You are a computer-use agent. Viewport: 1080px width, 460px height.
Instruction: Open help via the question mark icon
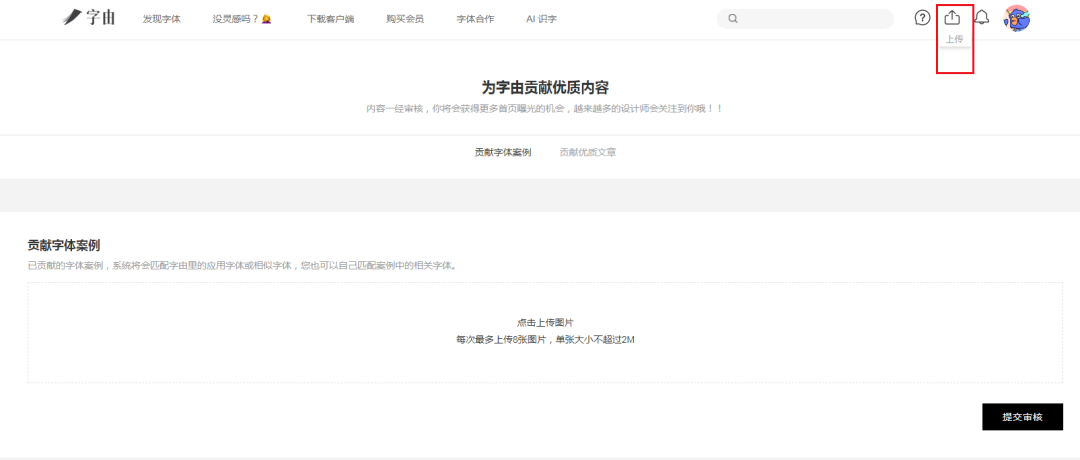[x=922, y=18]
